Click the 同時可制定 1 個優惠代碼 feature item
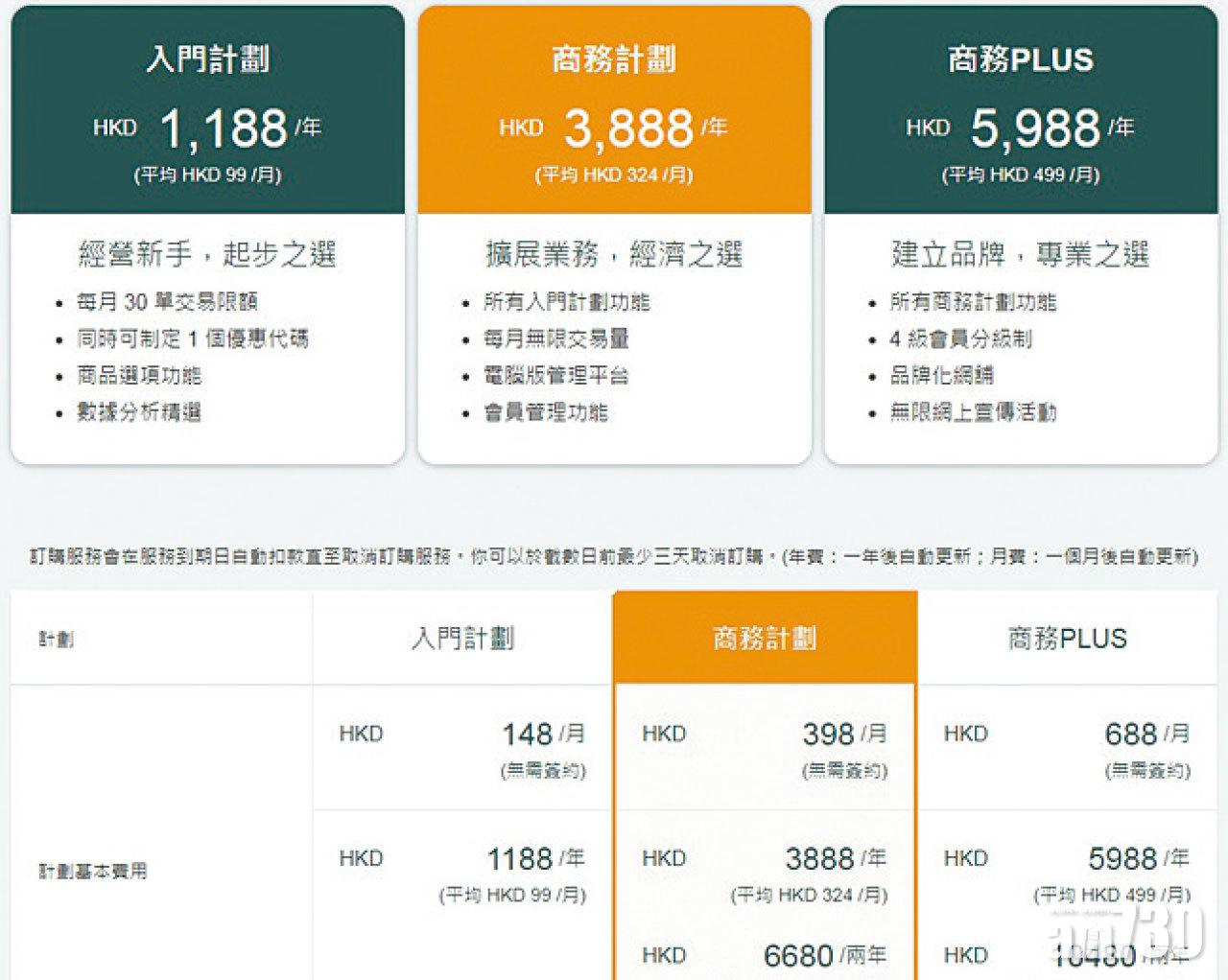The height and width of the screenshot is (980, 1228). click(193, 338)
